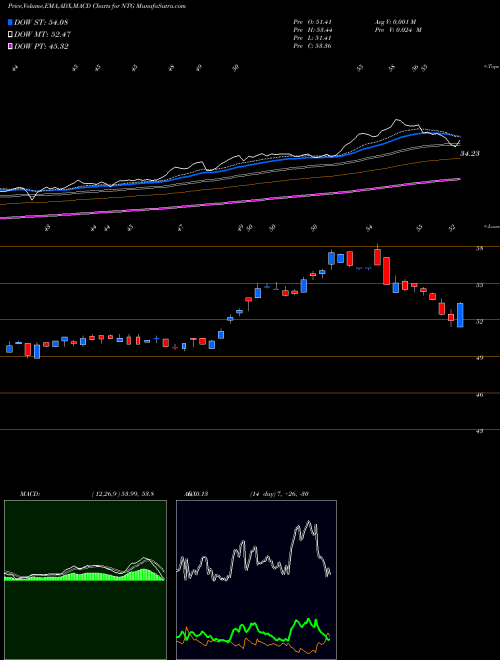Click the 'Pre O: 51.41' value
This screenshot has height=660, width=500.
click(313, 22)
